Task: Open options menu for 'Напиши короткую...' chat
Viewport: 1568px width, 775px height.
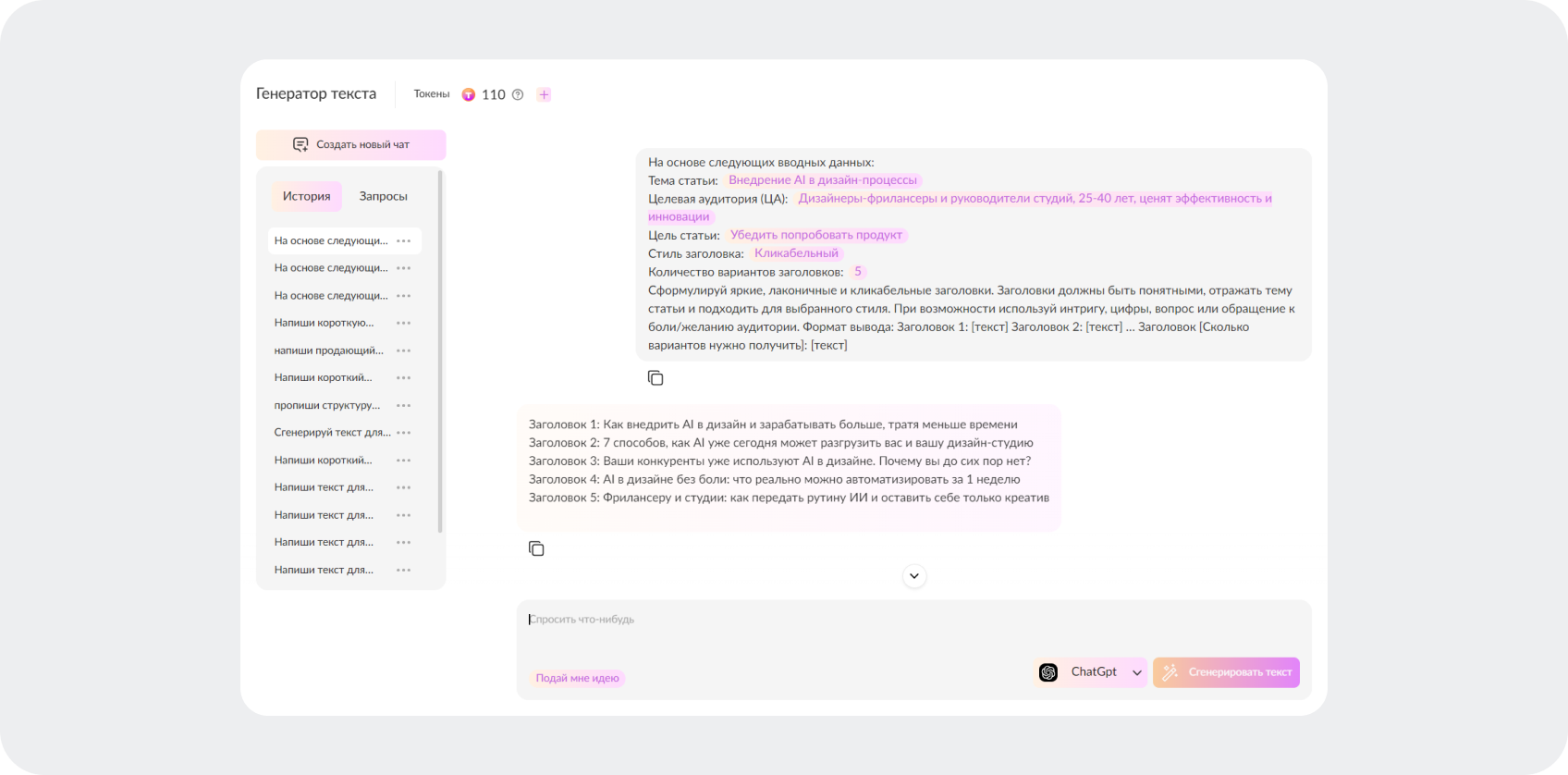Action: click(404, 323)
